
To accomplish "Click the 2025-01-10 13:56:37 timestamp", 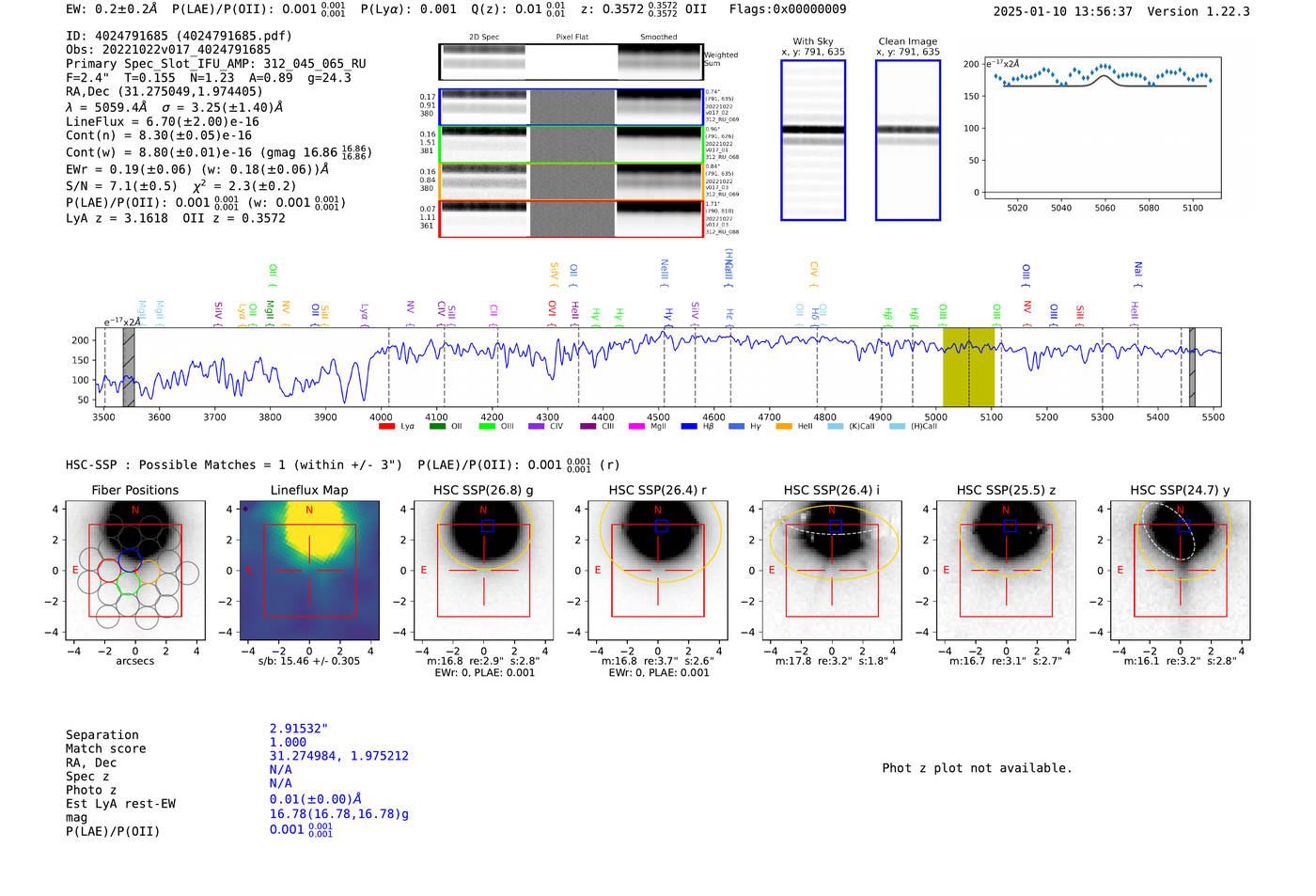I will [1062, 12].
